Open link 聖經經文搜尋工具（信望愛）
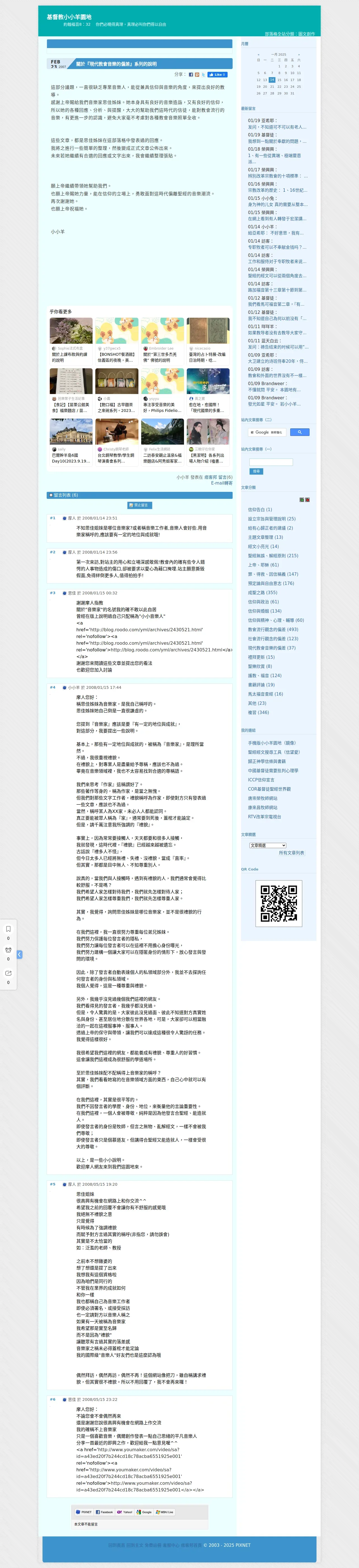 click(x=274, y=752)
